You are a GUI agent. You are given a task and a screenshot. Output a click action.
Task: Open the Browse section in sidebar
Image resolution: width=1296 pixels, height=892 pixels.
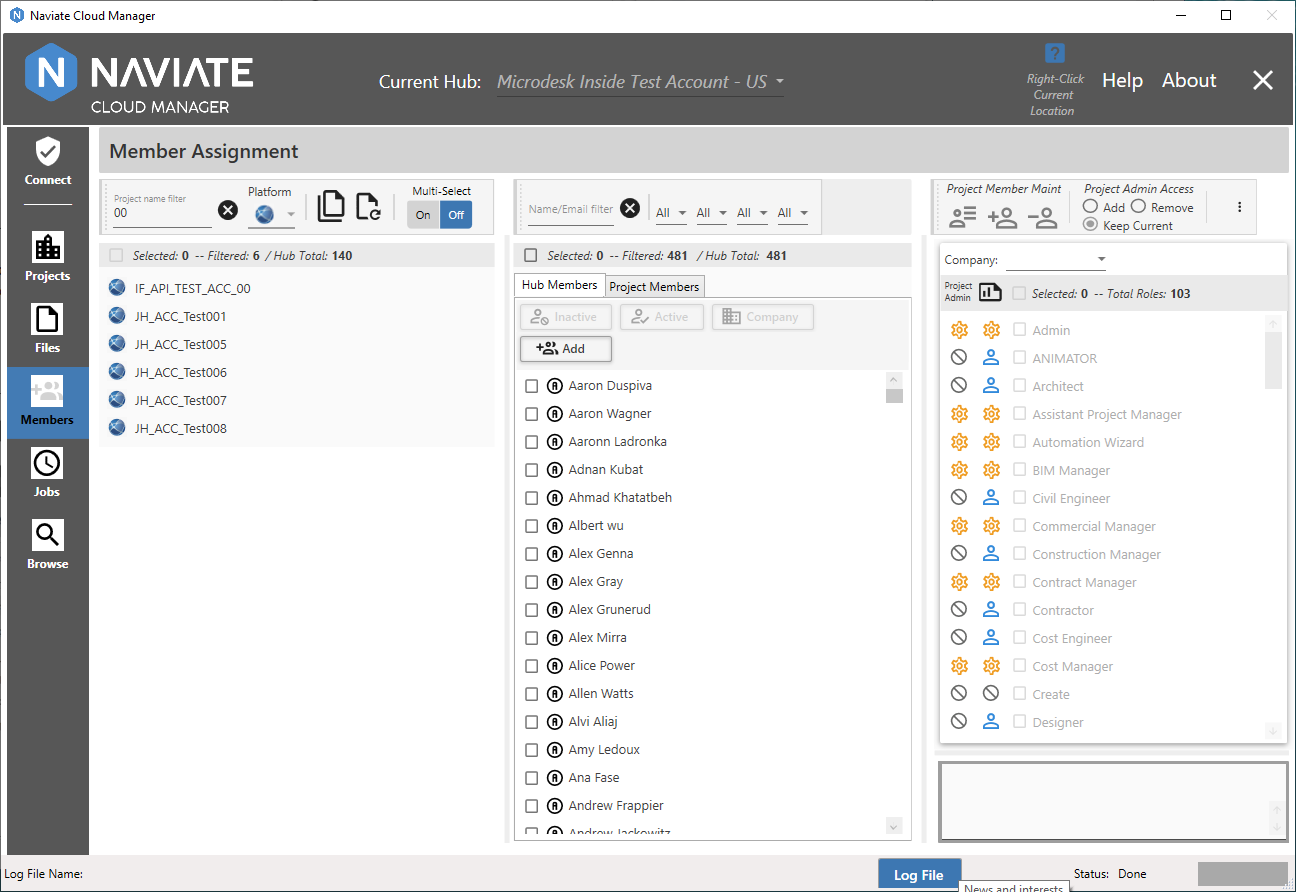pos(48,547)
